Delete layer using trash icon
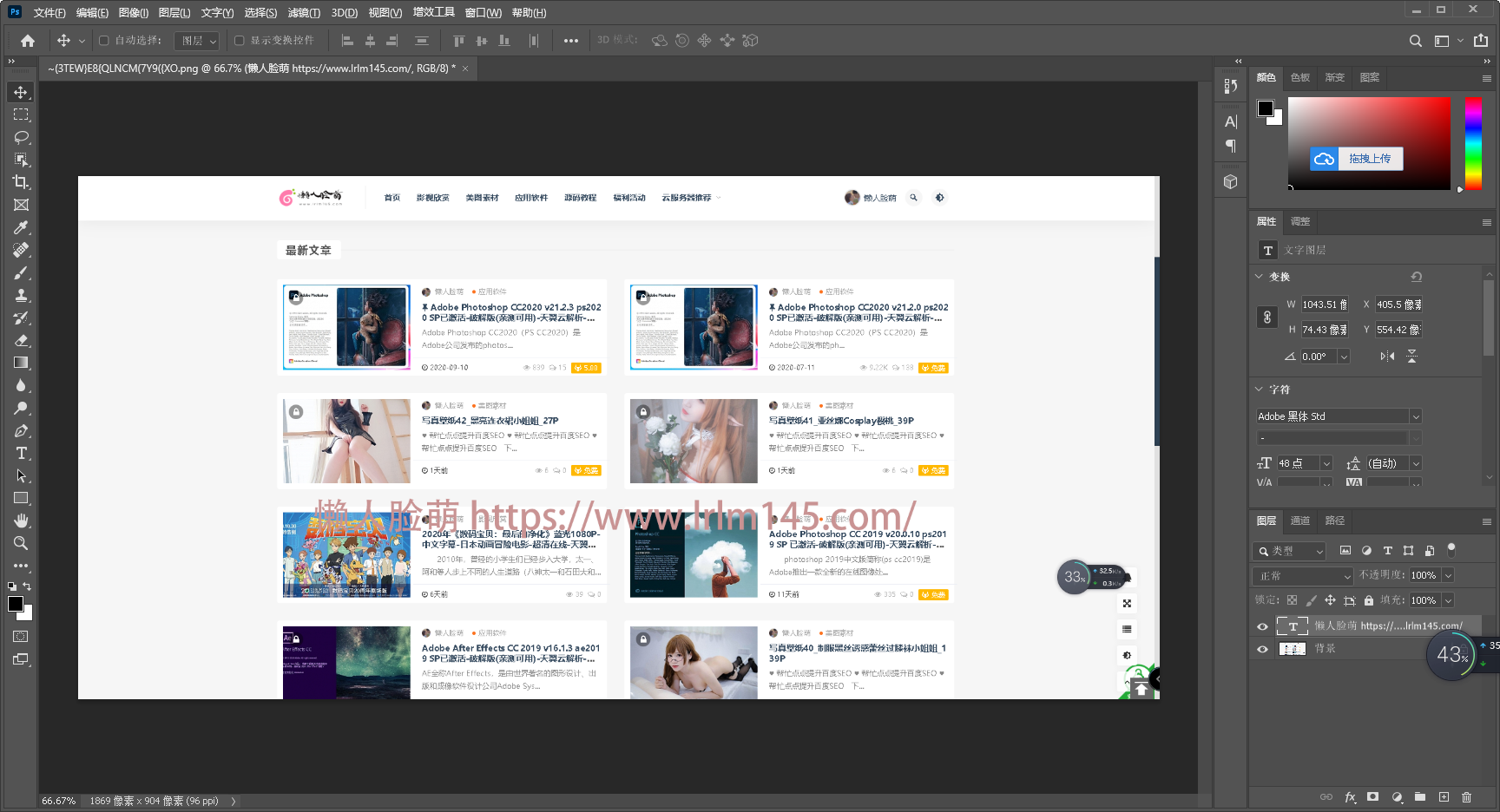Screen dimensions: 1500x812 pos(1466,796)
